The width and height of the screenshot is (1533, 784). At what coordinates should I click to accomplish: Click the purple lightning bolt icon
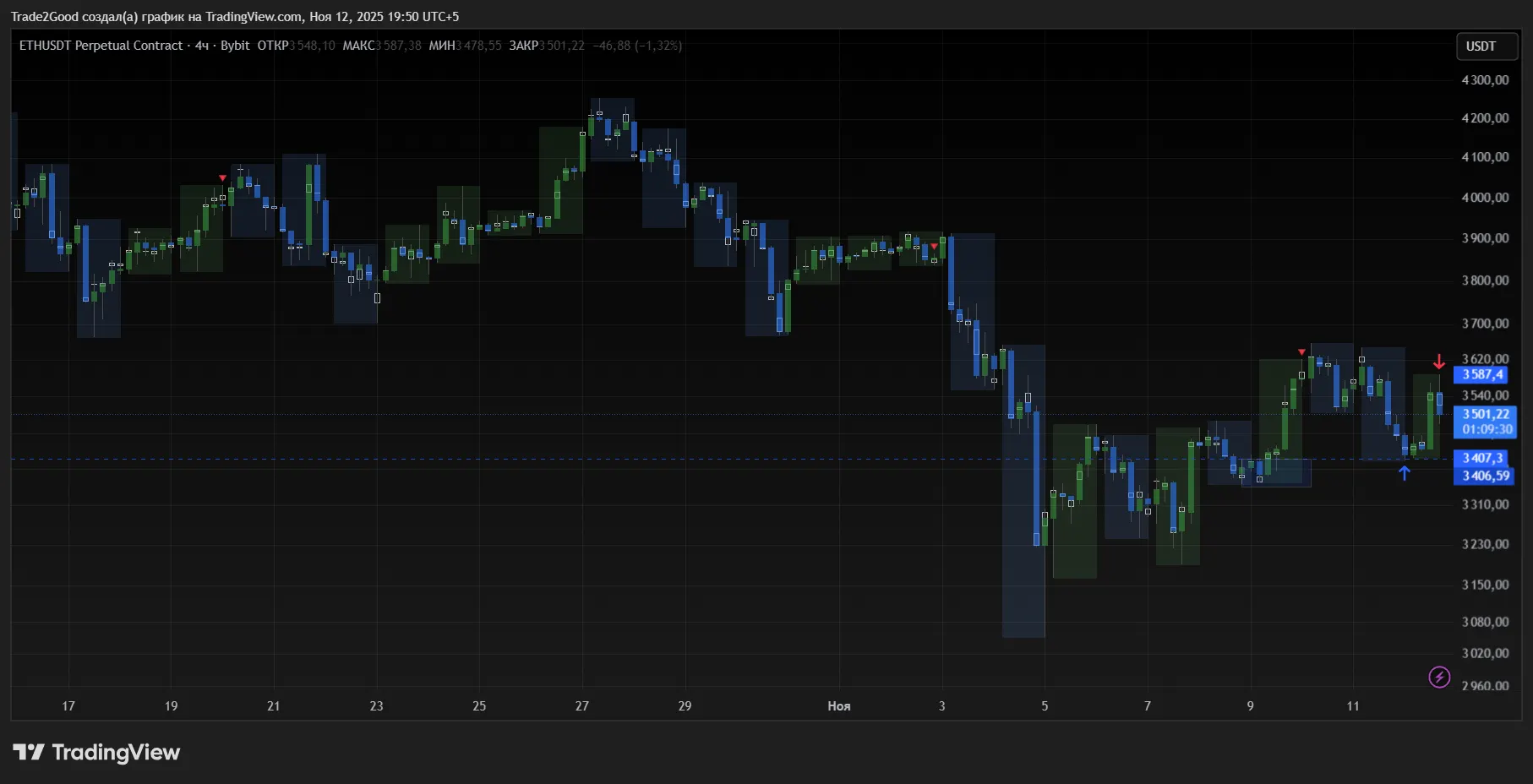click(1439, 677)
